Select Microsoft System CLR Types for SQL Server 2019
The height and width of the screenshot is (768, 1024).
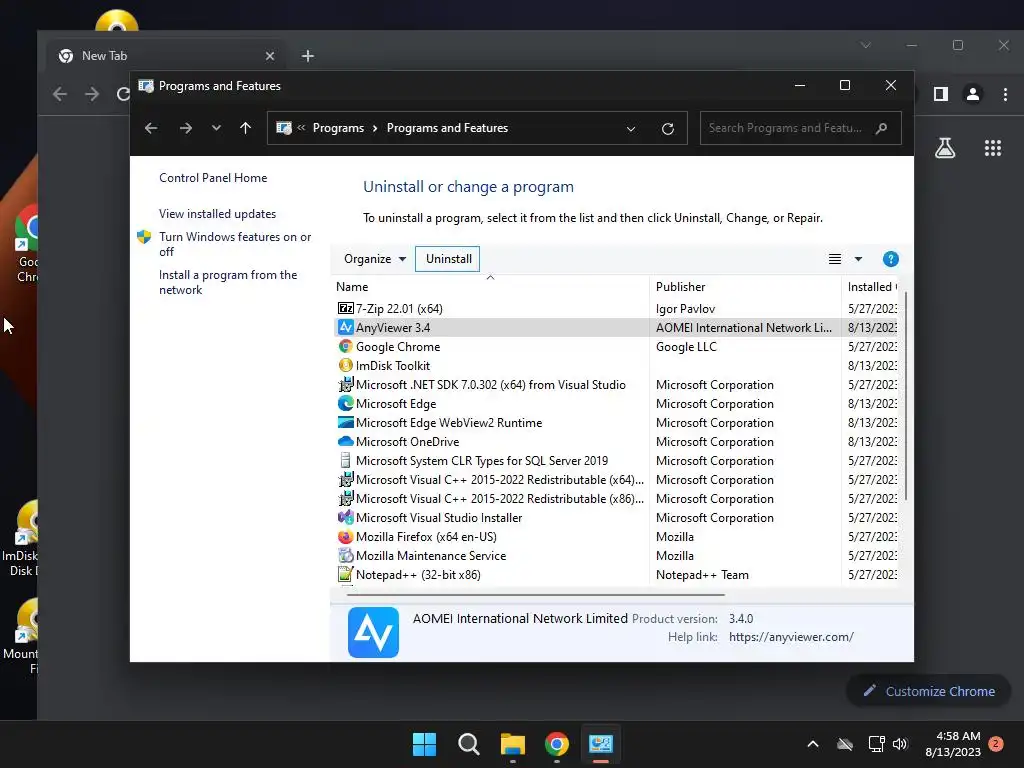[x=616, y=460]
